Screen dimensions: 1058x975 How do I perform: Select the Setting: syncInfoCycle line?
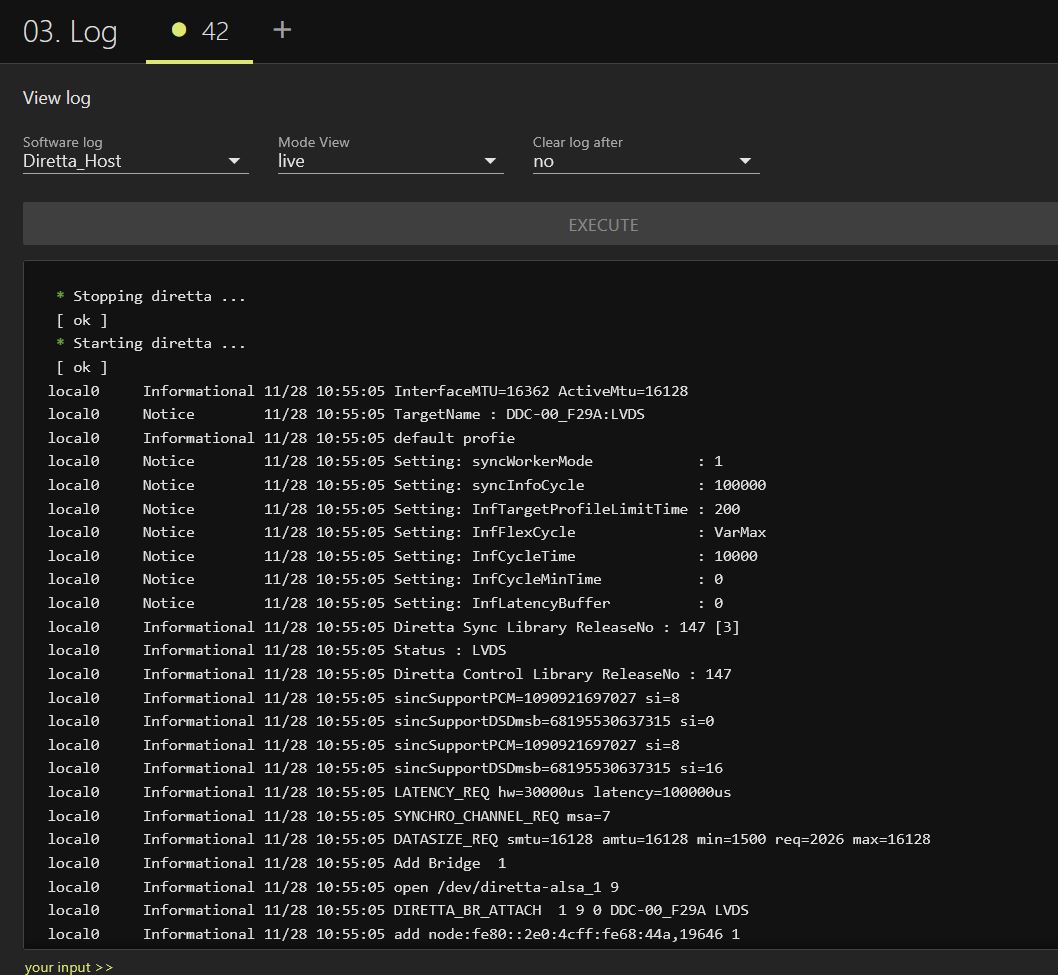coord(407,485)
